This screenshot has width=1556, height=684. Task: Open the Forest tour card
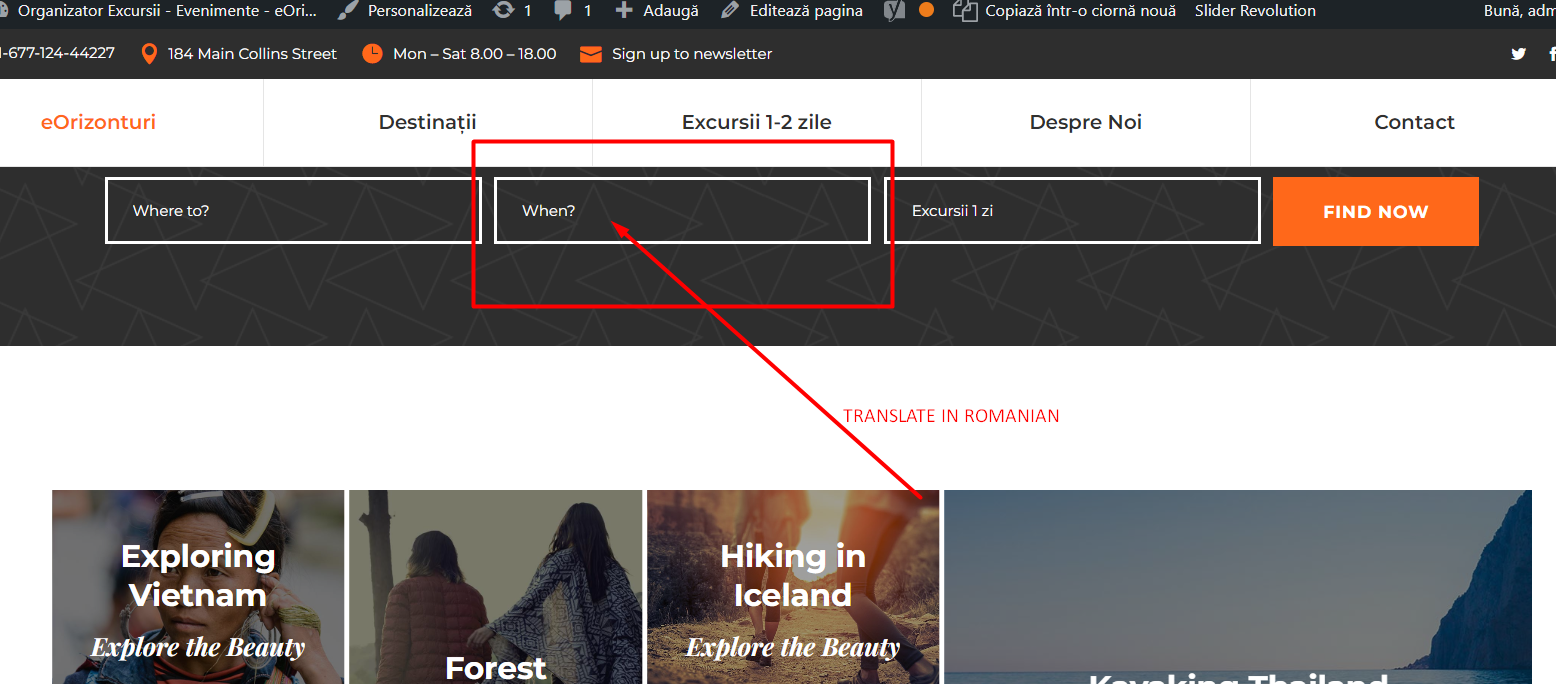coord(495,587)
